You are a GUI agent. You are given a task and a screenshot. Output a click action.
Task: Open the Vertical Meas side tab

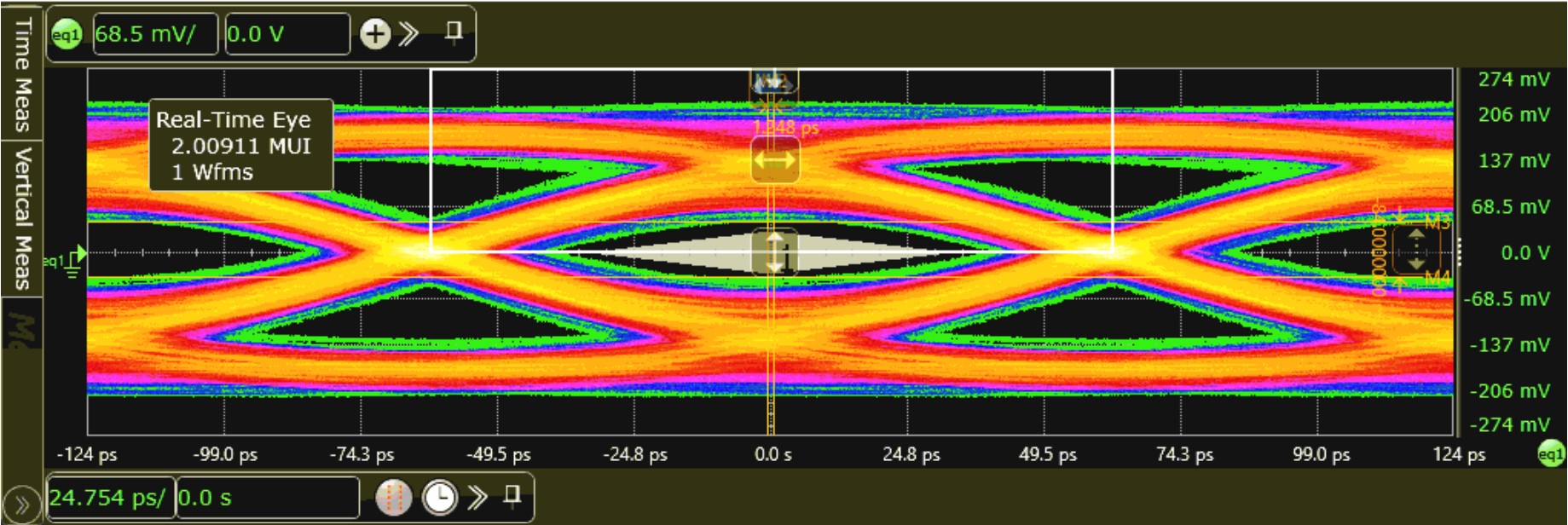click(x=22, y=217)
